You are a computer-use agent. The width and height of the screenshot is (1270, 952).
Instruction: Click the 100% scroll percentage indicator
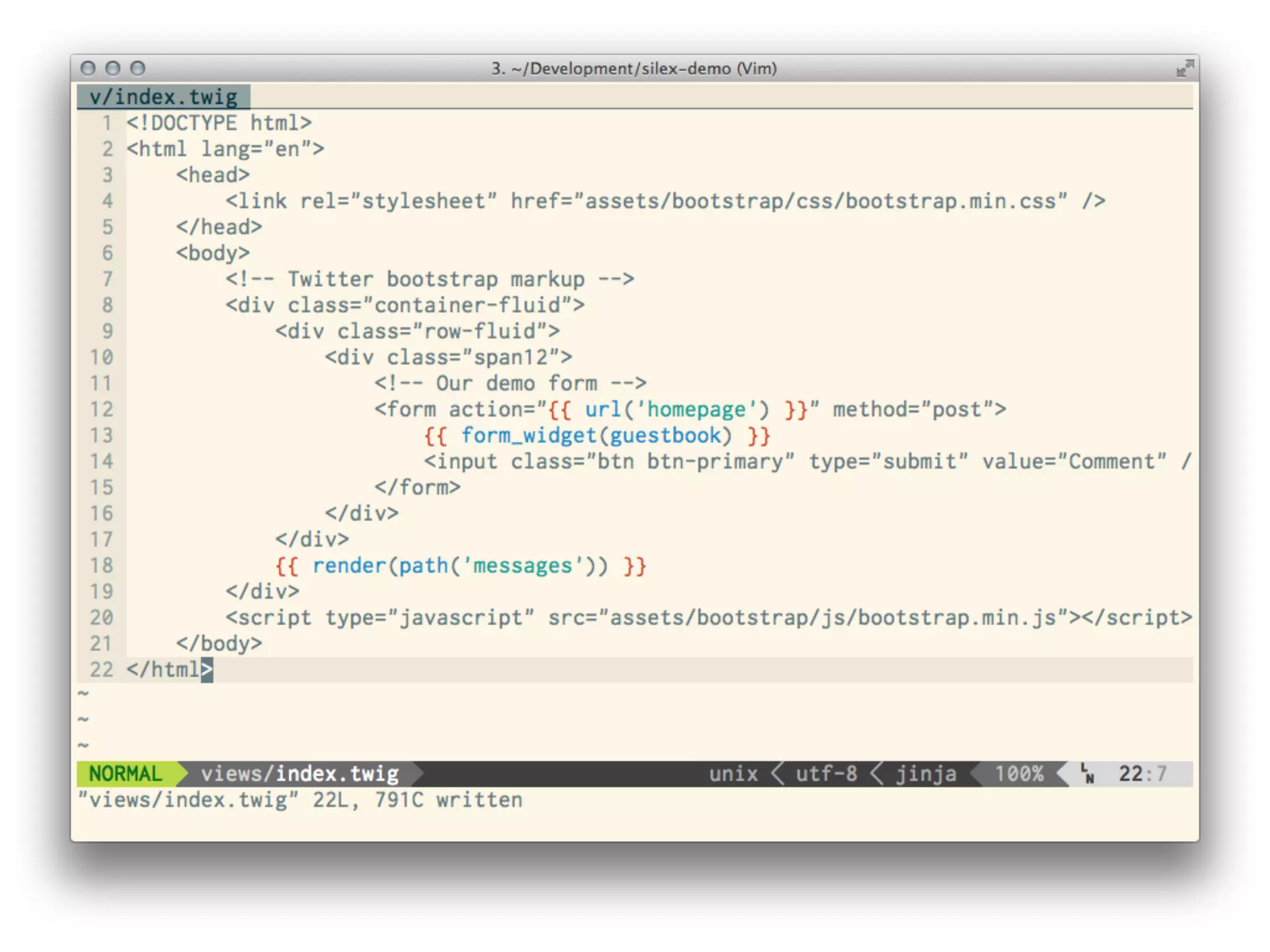[1019, 773]
